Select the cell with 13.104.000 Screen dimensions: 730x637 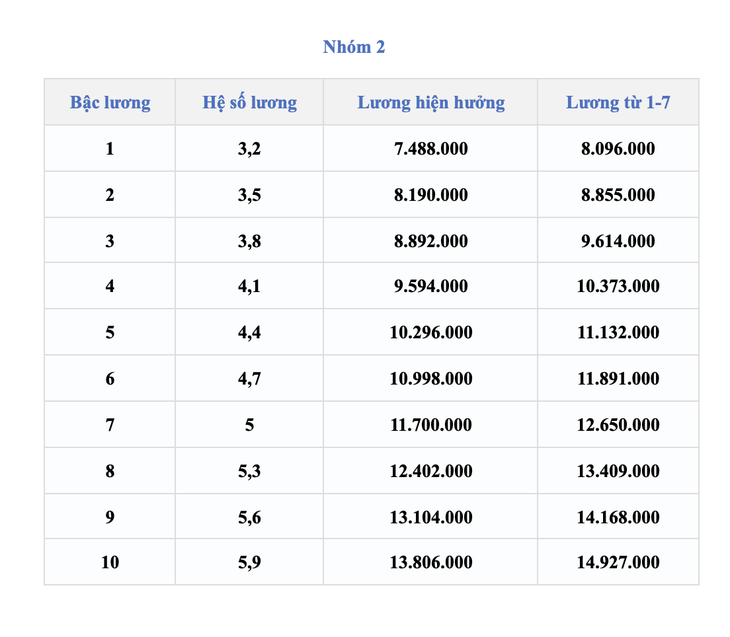click(x=431, y=516)
